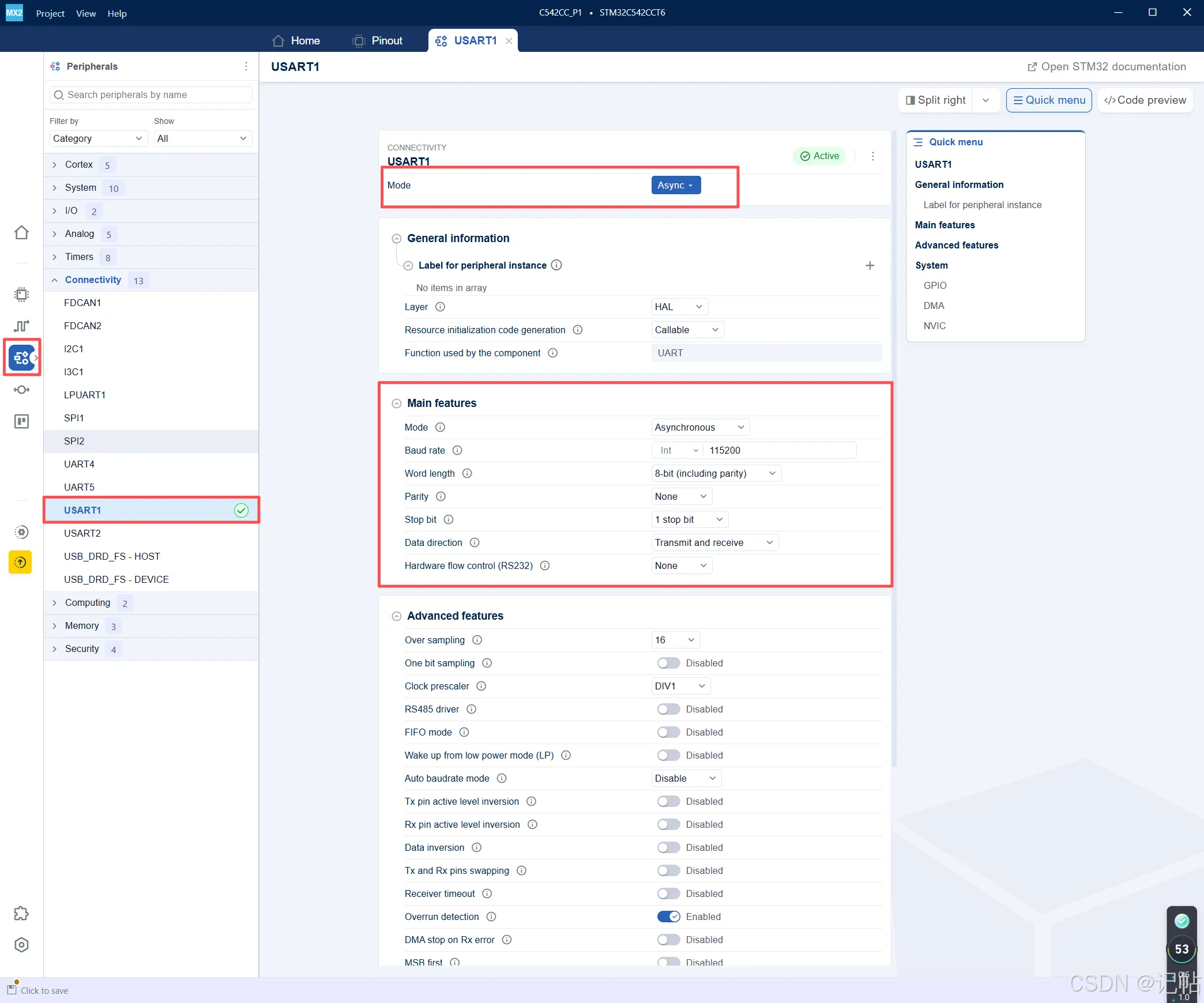Open the Over sampling 16 dropdown
Screen dimensions: 1204x1003
(x=676, y=640)
